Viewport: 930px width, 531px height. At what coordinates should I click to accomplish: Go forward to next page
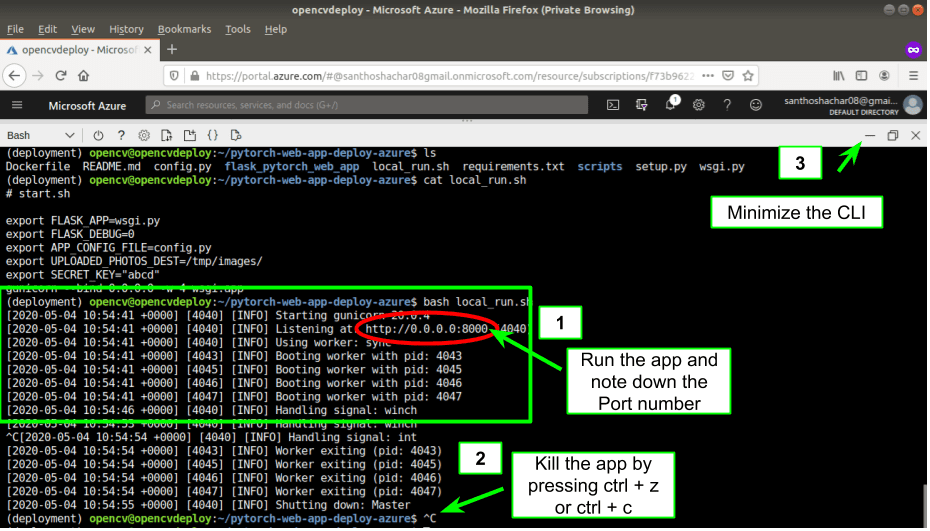click(38, 76)
